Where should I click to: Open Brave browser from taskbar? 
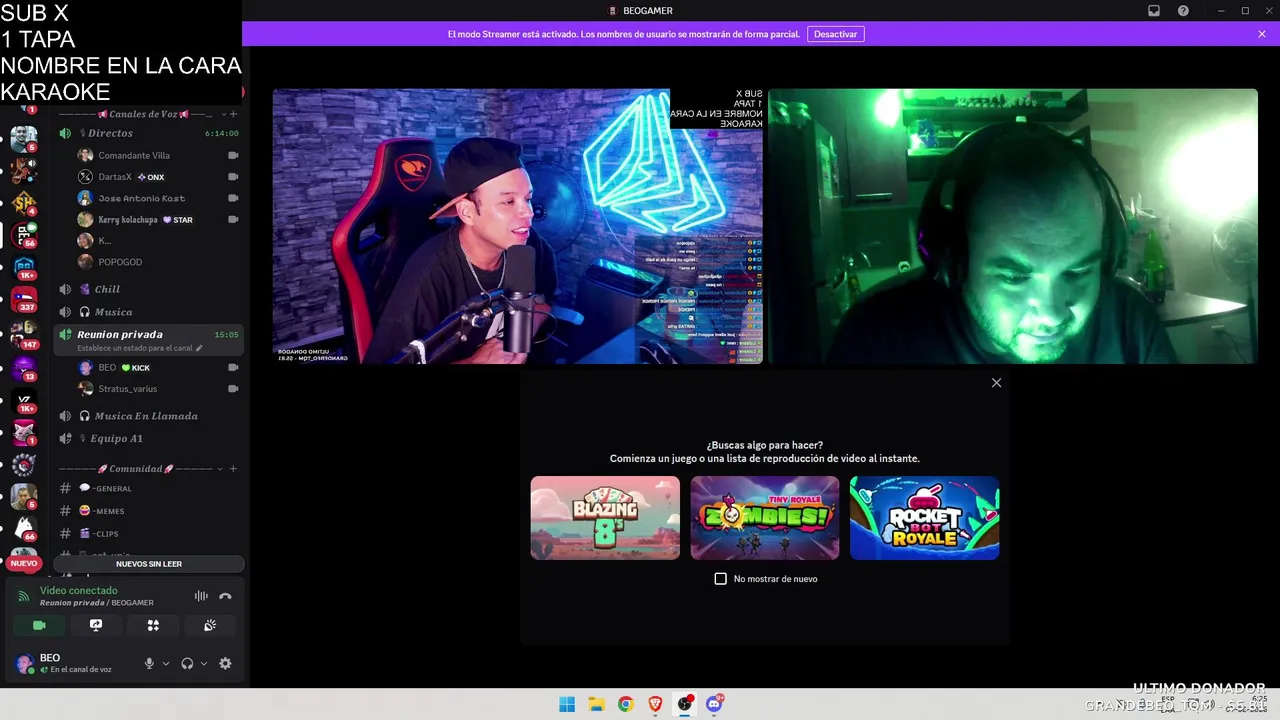click(655, 704)
